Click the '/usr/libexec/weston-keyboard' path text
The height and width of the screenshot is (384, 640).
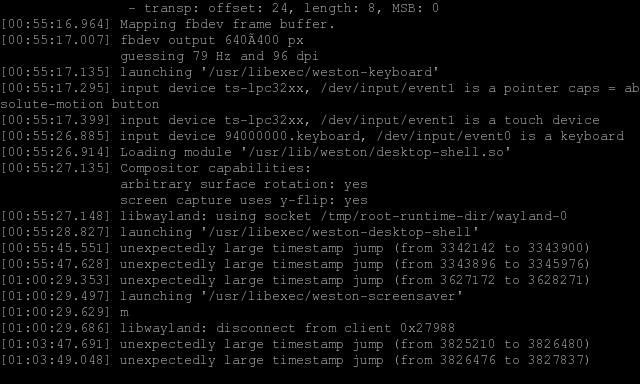pos(320,72)
